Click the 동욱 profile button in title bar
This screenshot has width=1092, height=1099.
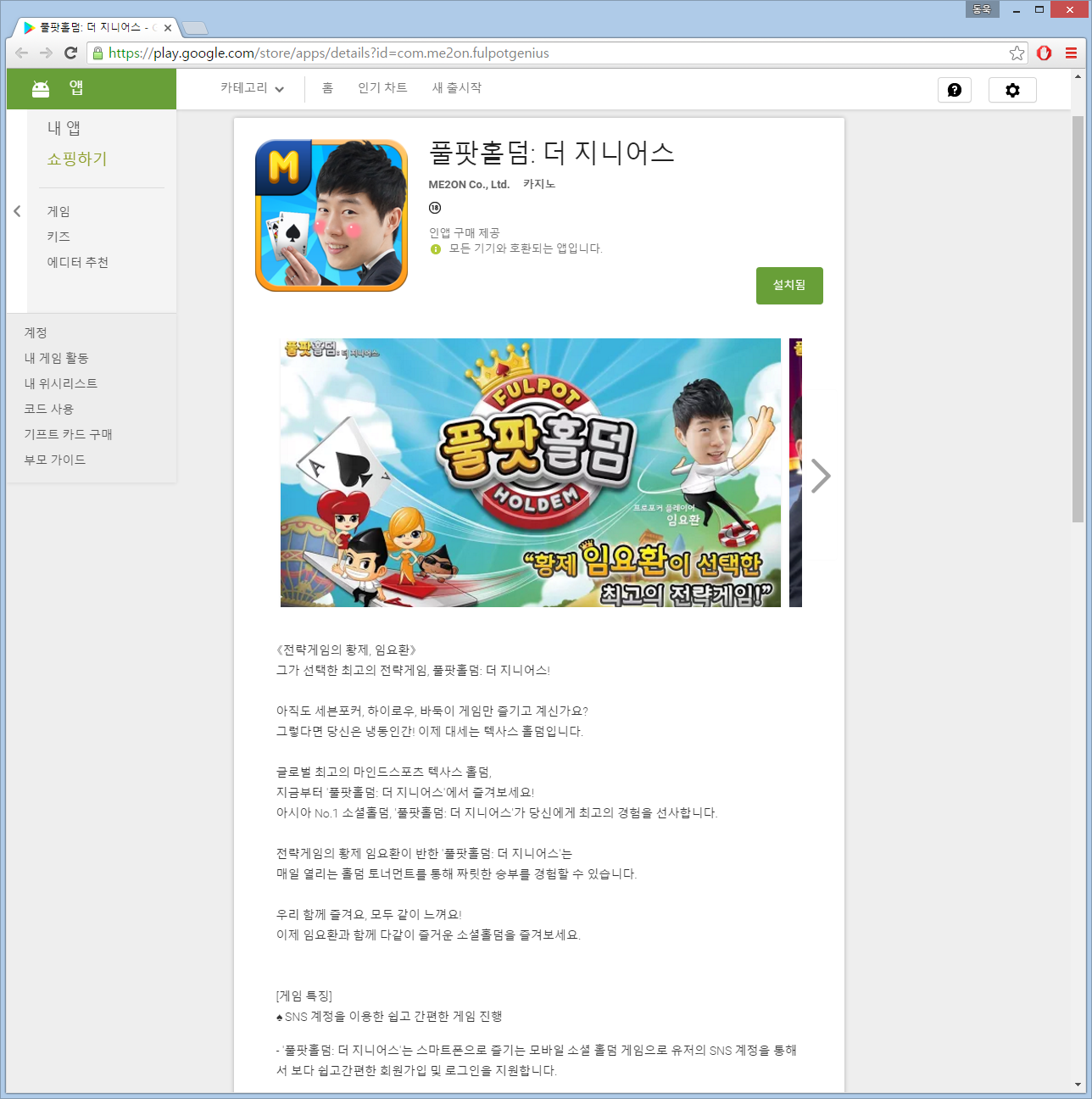983,9
